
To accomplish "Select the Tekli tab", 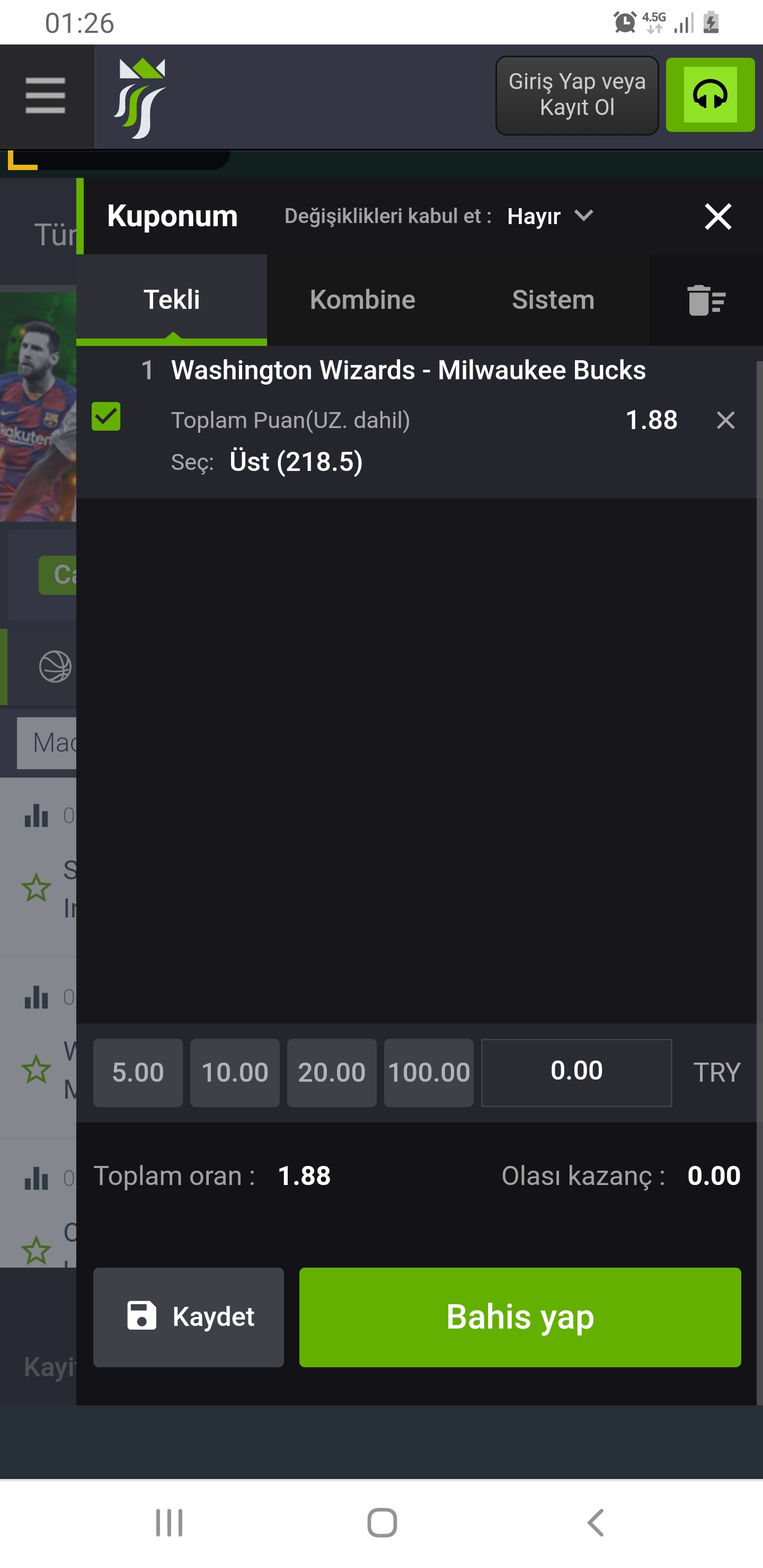I will coord(172,299).
